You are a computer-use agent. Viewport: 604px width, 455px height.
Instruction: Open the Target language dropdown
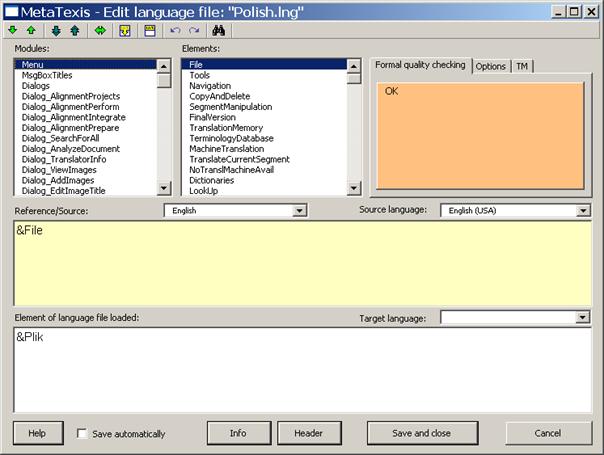pos(582,317)
